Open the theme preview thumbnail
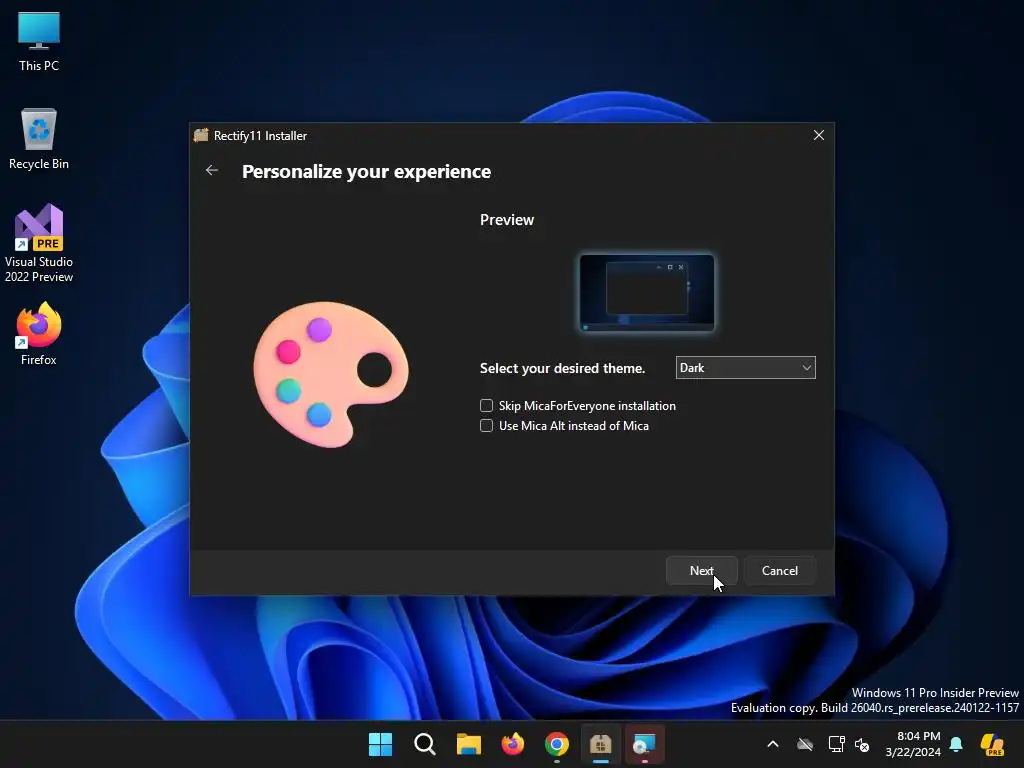This screenshot has width=1024, height=768. coord(647,293)
